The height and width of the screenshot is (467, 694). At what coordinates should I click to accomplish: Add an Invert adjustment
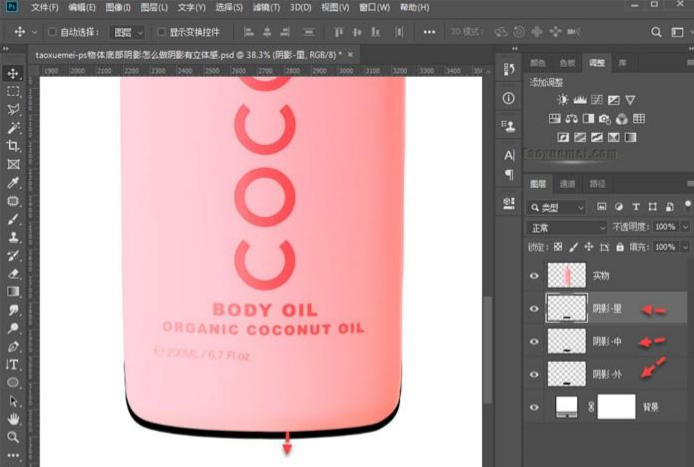click(x=563, y=137)
